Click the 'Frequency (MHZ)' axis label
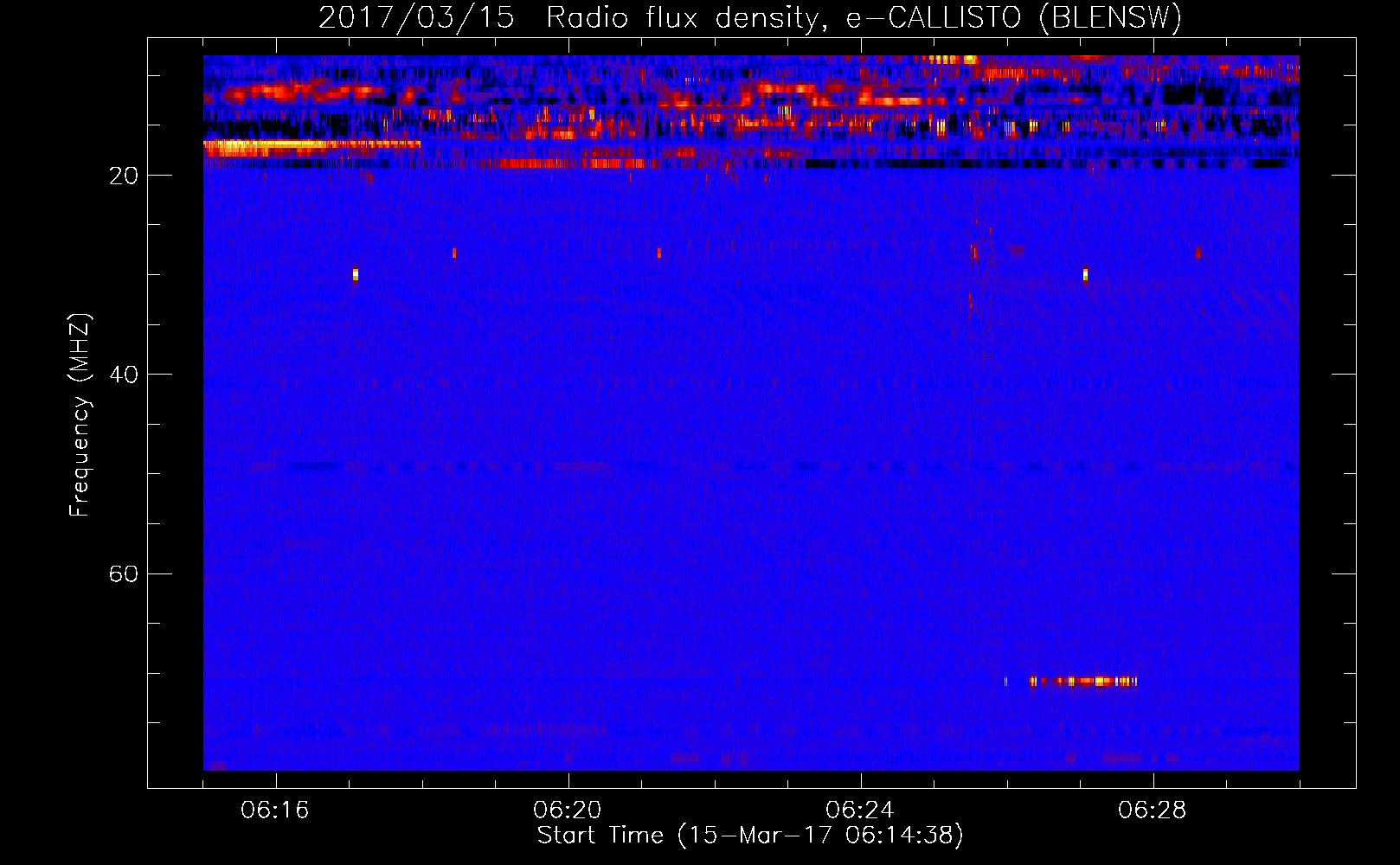The height and width of the screenshot is (865, 1400). pyautogui.click(x=79, y=415)
